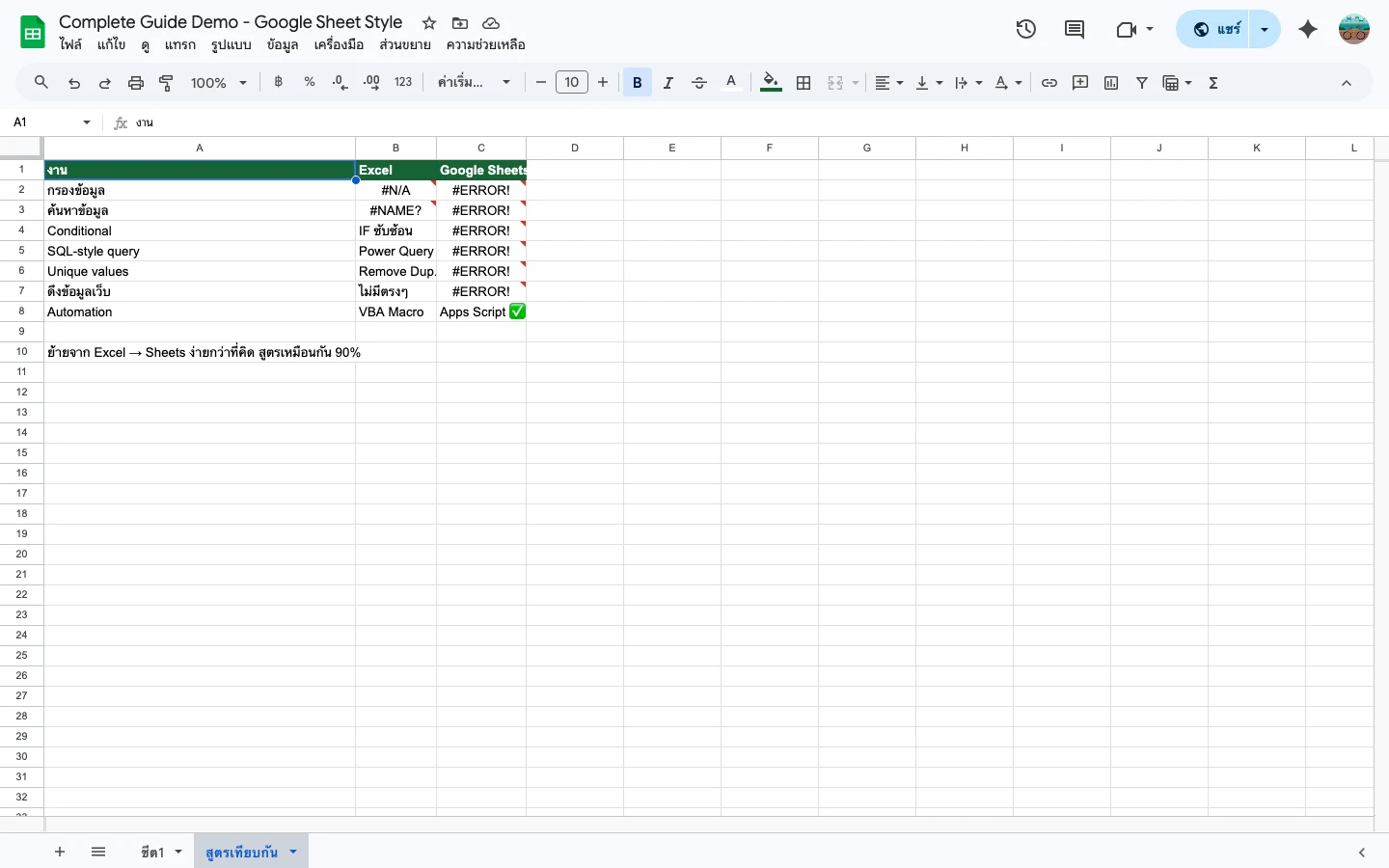Apply strikethrough to selected text
The image size is (1389, 868).
699,82
